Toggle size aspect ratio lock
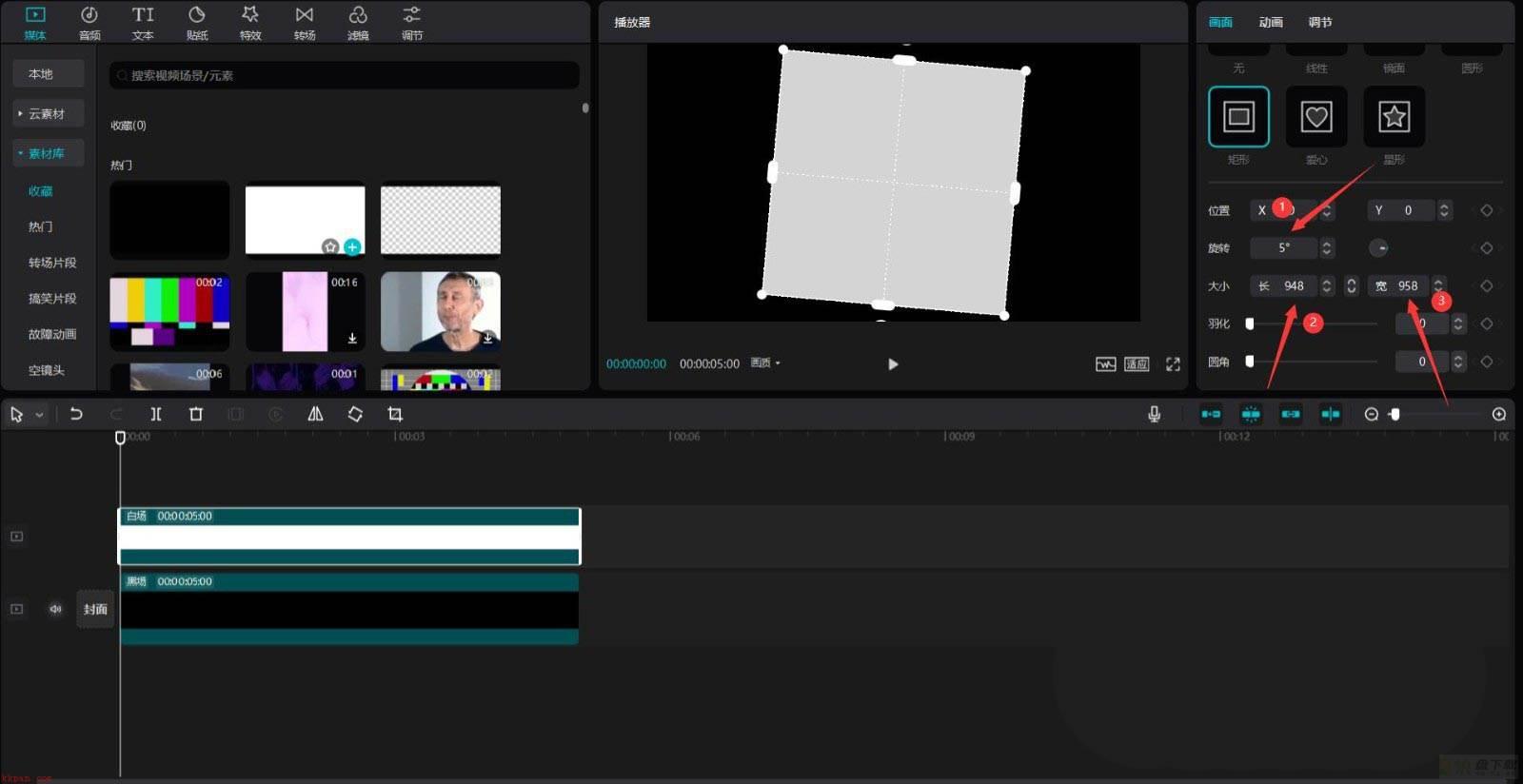The width and height of the screenshot is (1523, 784). (x=1351, y=285)
